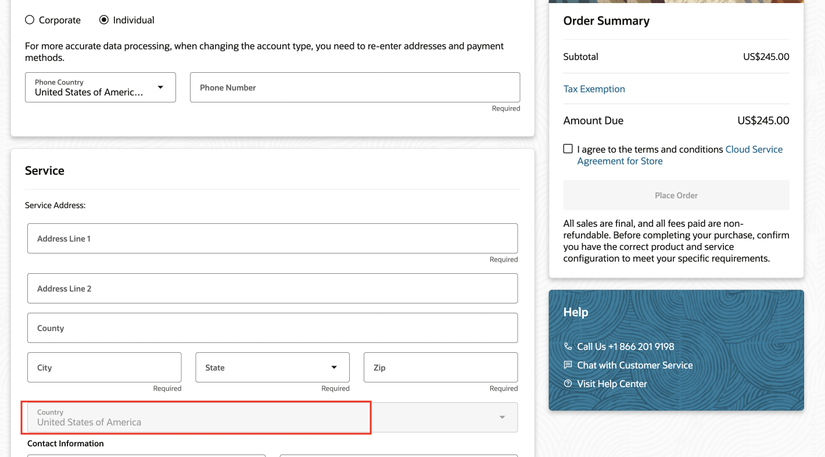The height and width of the screenshot is (457, 825).
Task: Select the Corporate account type
Action: [29, 20]
